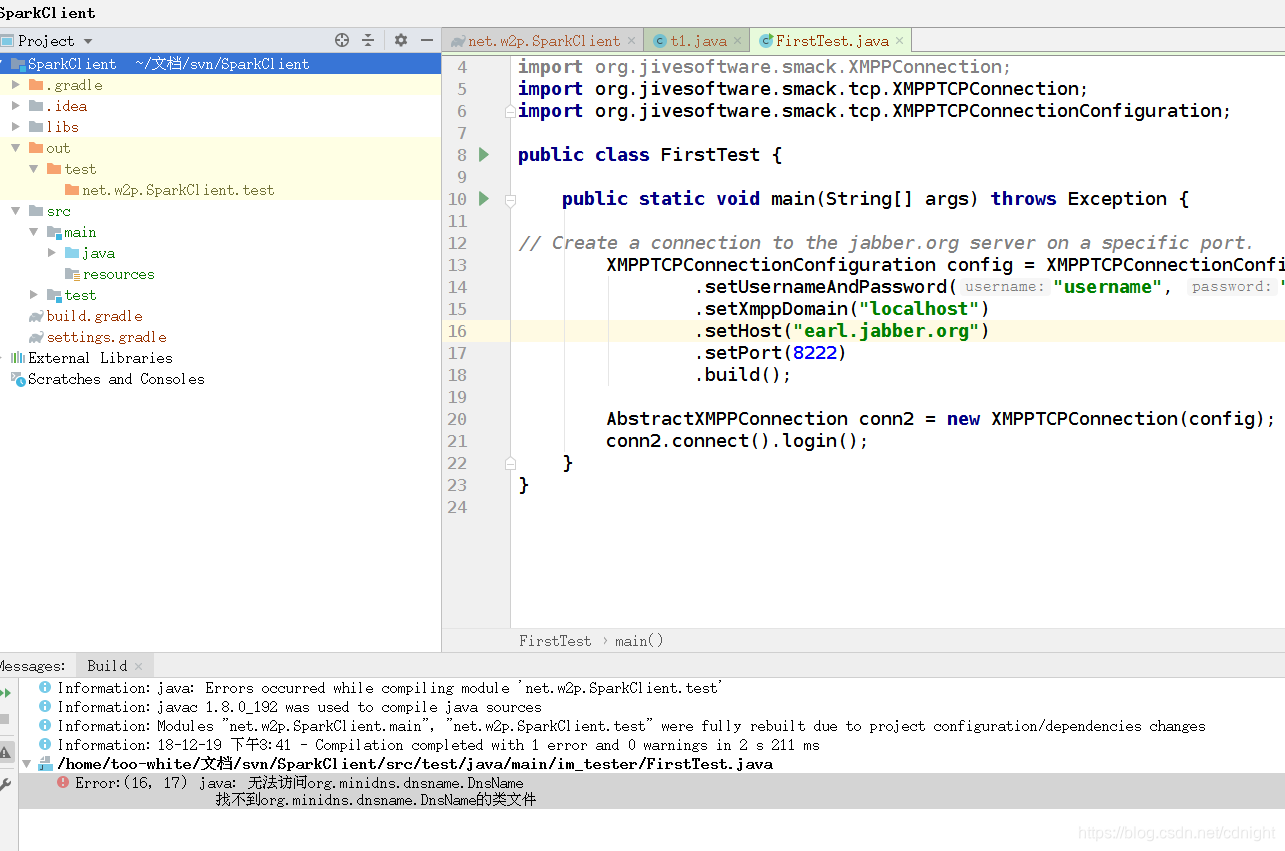
Task: Open Project panel settings gear
Action: pos(401,40)
